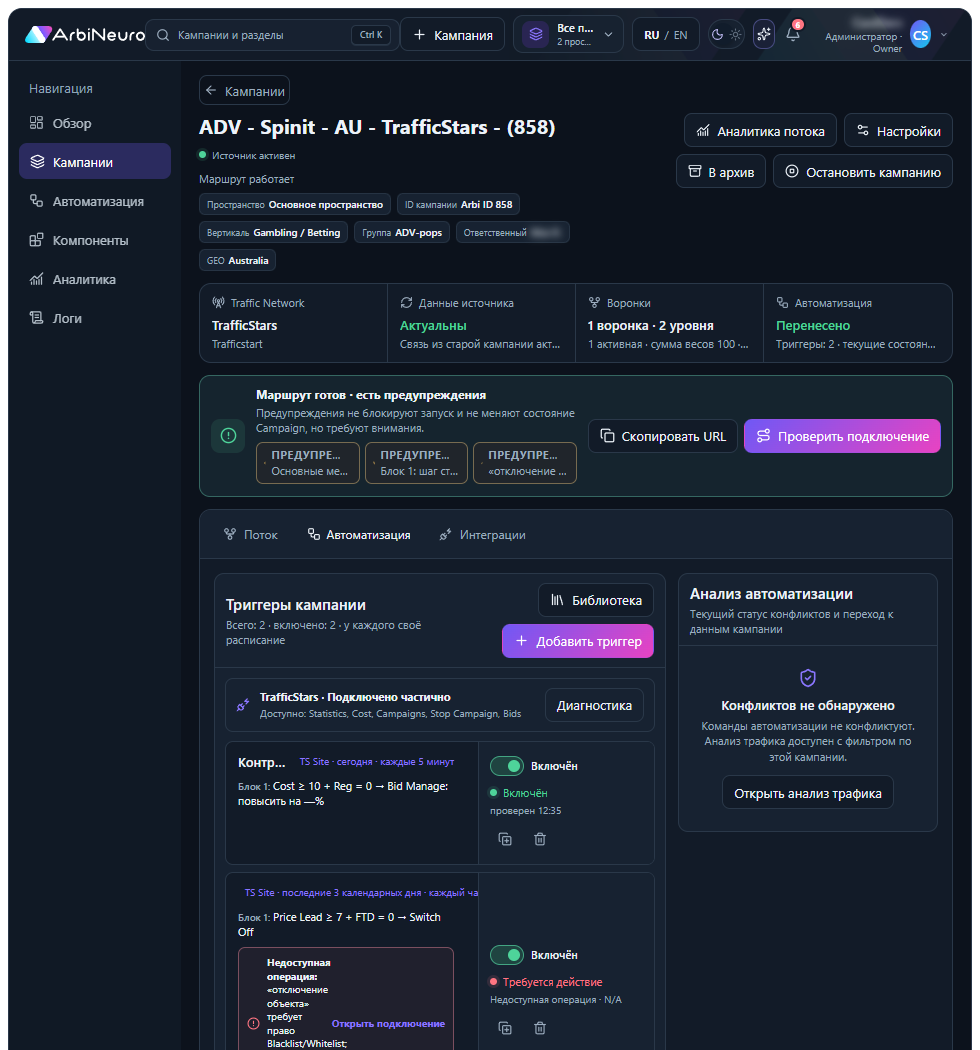Screen dimensions: 980x1050
Task: Go back via the 'Кампании' back button
Action: coord(244,90)
